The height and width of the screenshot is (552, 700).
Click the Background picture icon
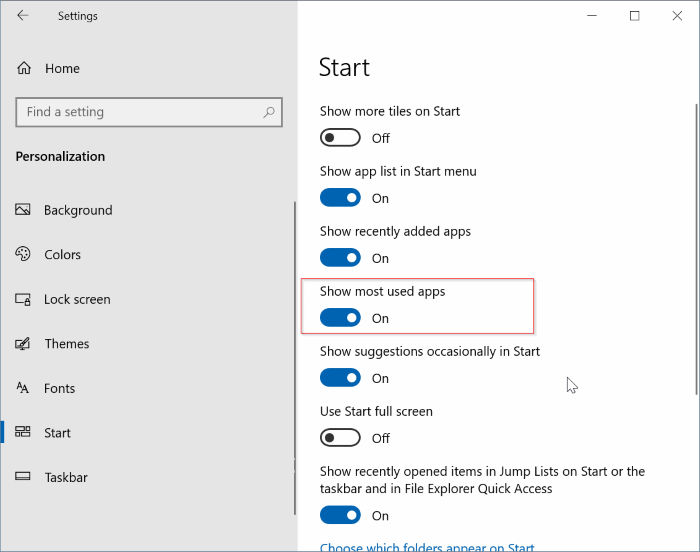tap(23, 209)
